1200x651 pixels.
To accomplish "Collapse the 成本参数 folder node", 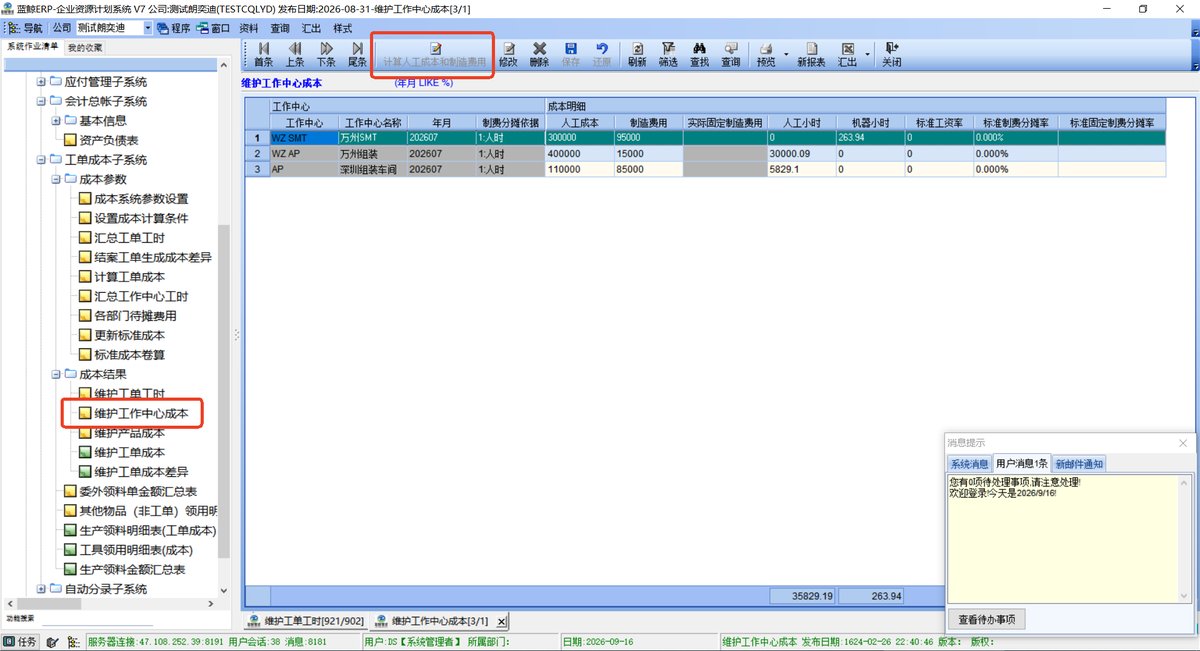I will click(x=55, y=179).
